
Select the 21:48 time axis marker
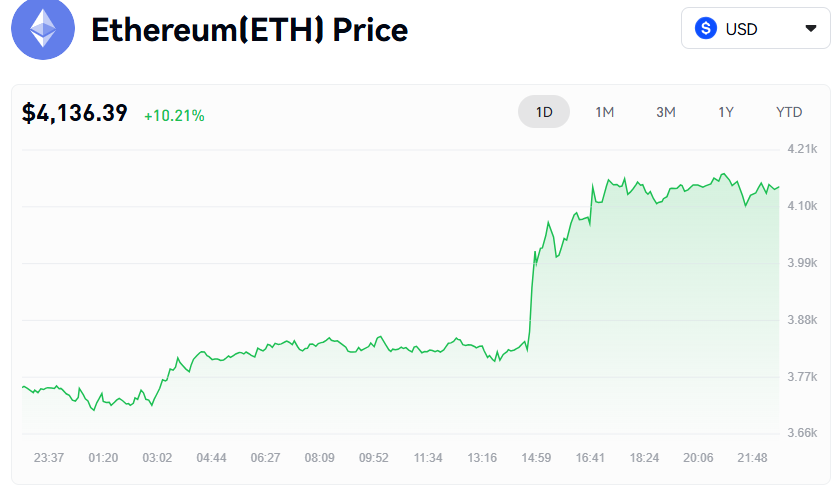coord(752,458)
